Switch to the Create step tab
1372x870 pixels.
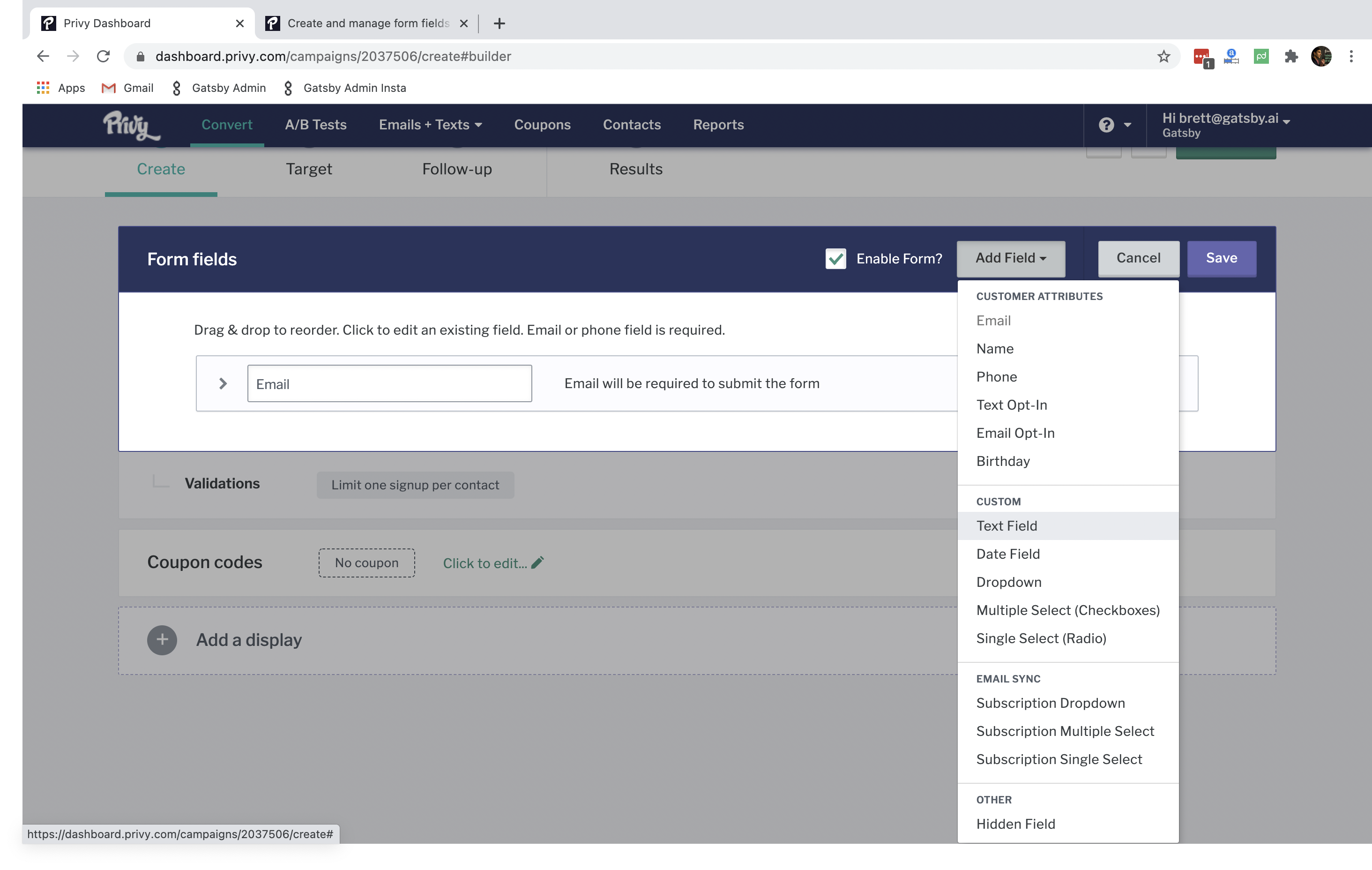161,169
